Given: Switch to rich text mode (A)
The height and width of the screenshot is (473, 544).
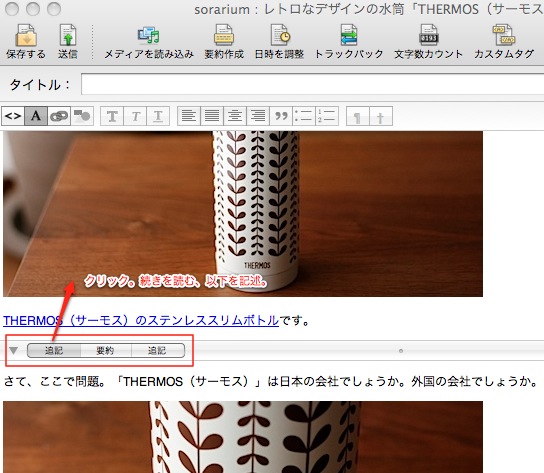Looking at the screenshot, I should (x=36, y=116).
